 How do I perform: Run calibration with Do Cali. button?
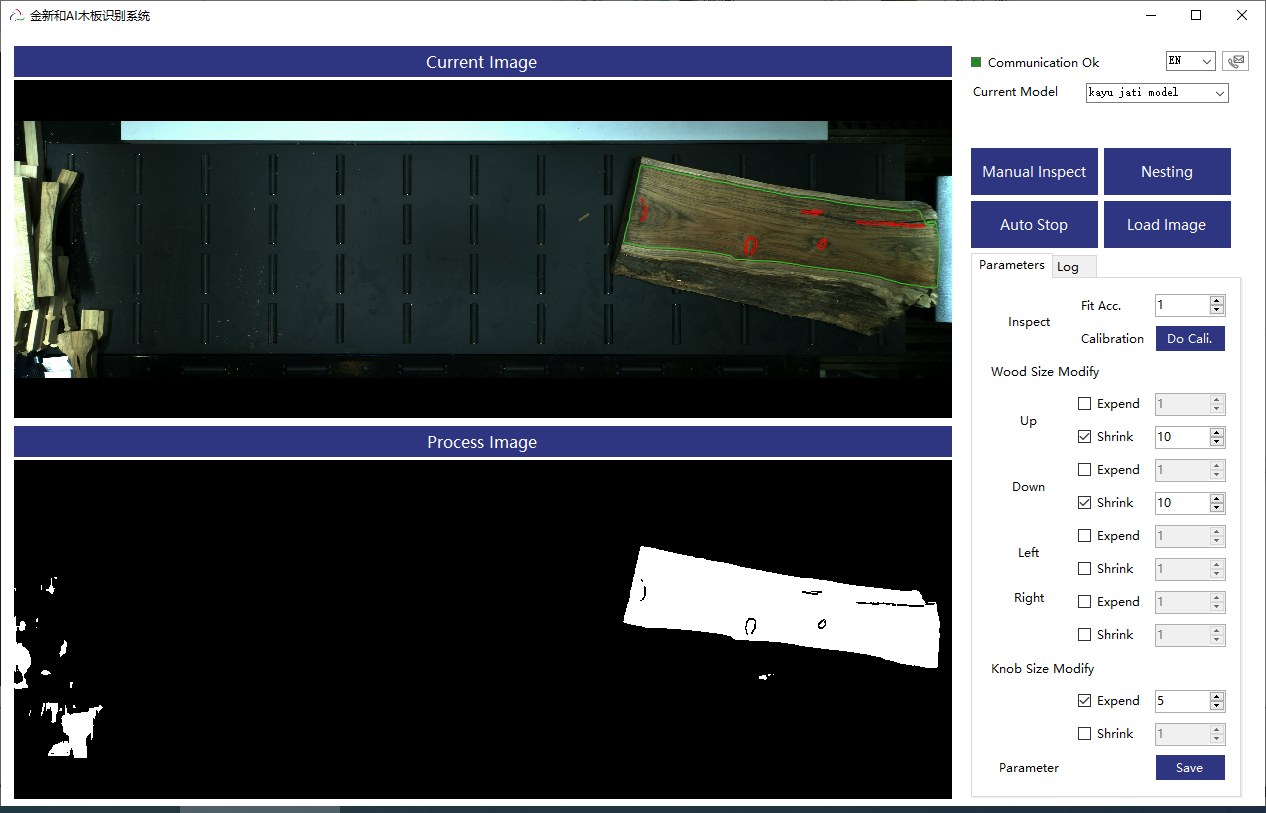1190,339
